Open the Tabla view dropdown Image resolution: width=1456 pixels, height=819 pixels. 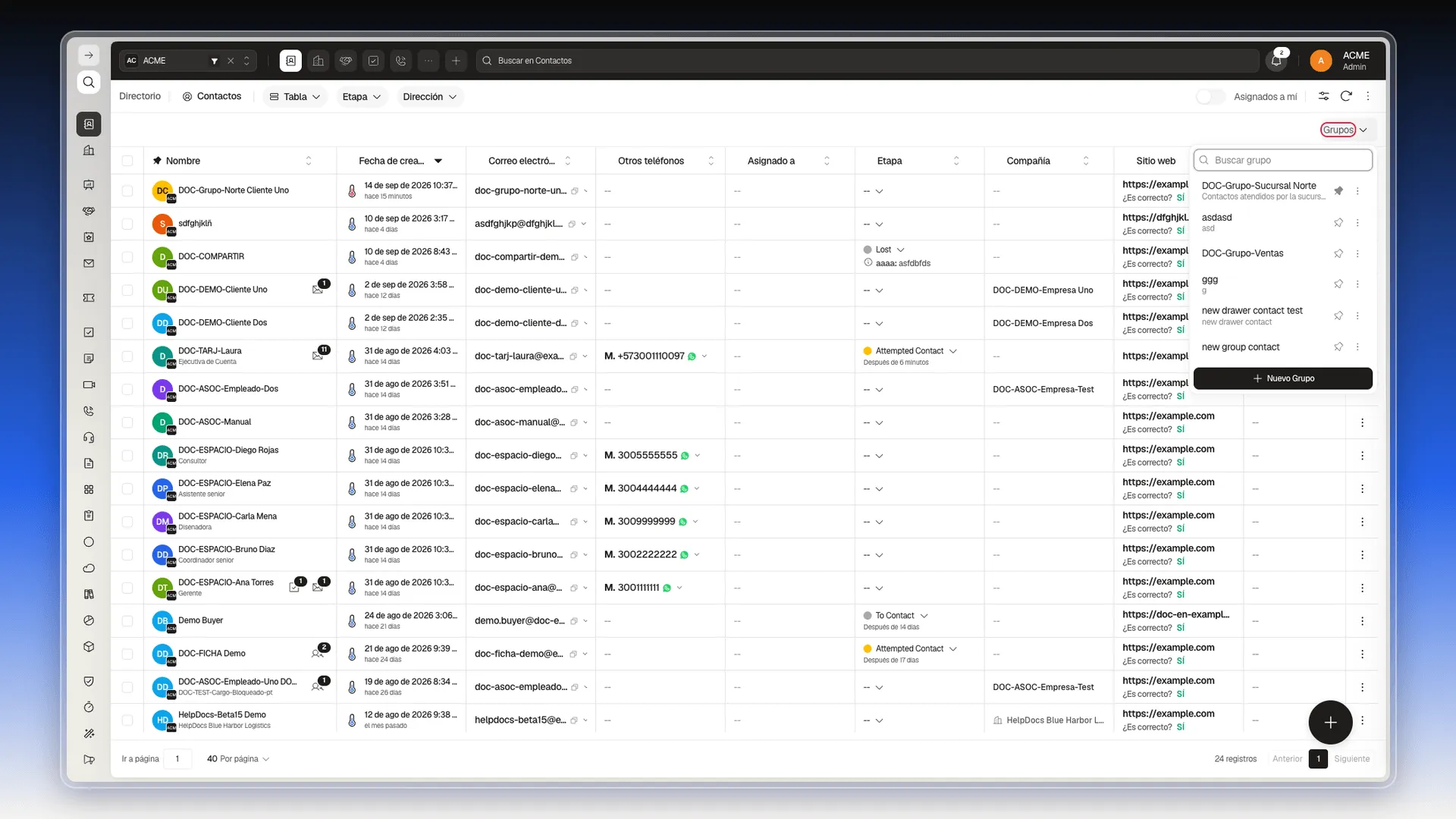tap(295, 96)
